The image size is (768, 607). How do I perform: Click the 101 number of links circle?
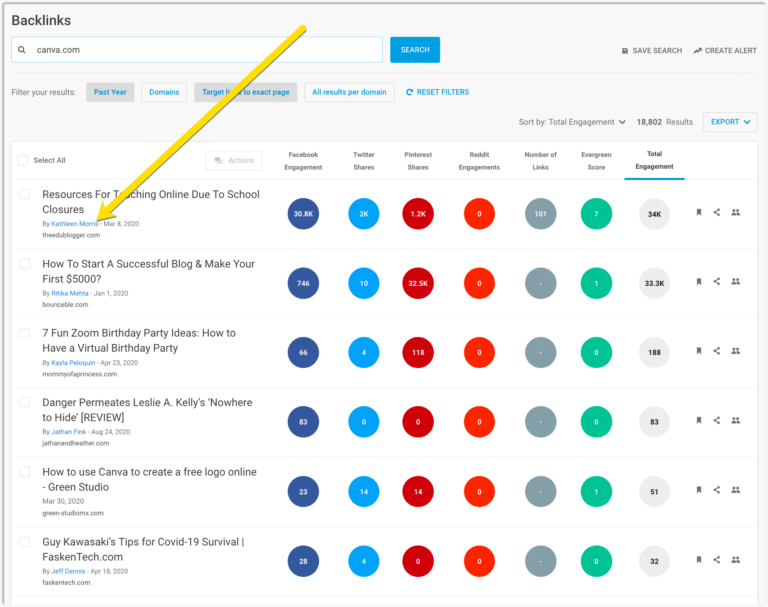point(540,214)
